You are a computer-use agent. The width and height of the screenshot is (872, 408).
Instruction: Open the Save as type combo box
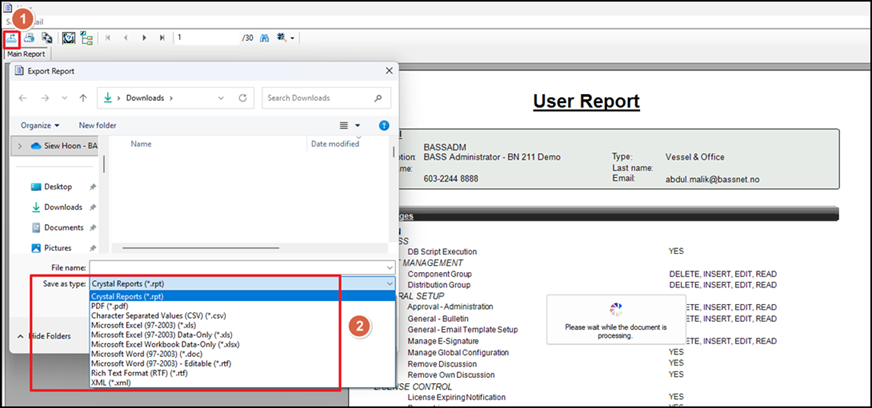click(242, 283)
